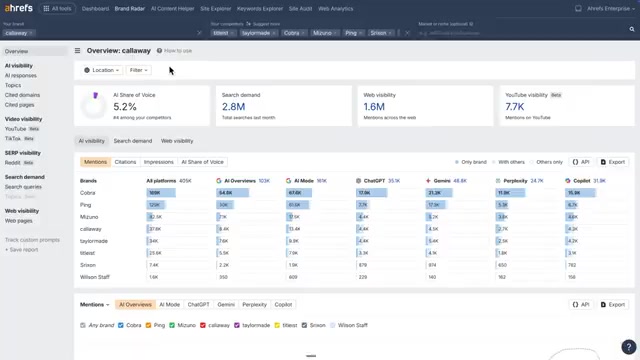Toggle the Mizuno checkbox
Image resolution: width=640 pixels, height=360 pixels.
click(172, 325)
